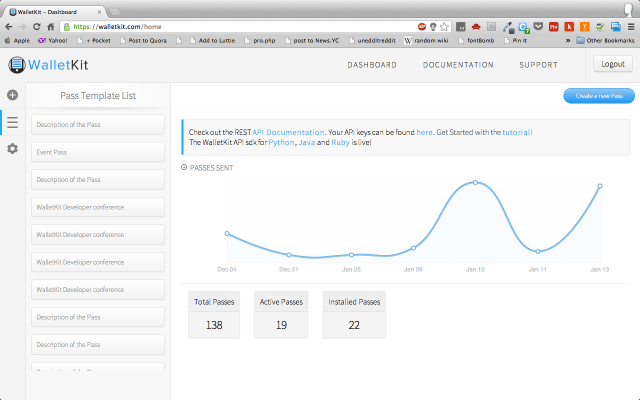Click the Dec 04 data point on chart
The image size is (640, 400).
coord(227,233)
